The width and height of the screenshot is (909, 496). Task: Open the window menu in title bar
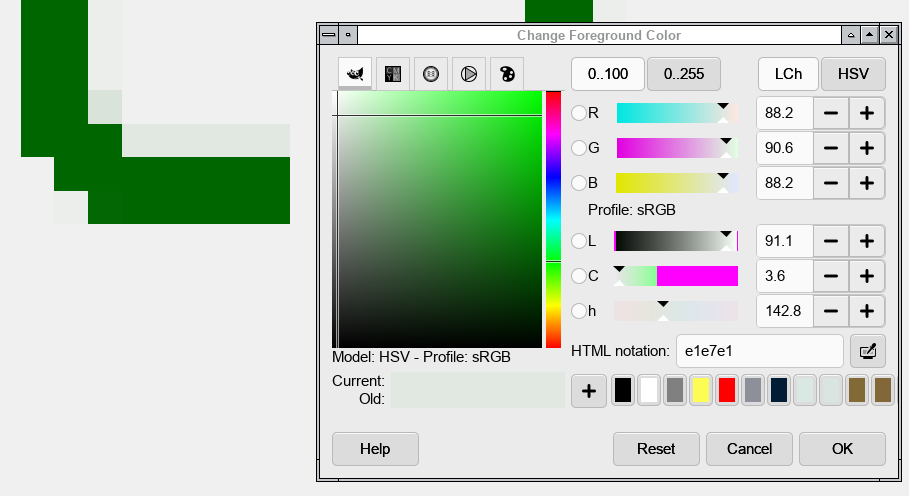coord(328,35)
